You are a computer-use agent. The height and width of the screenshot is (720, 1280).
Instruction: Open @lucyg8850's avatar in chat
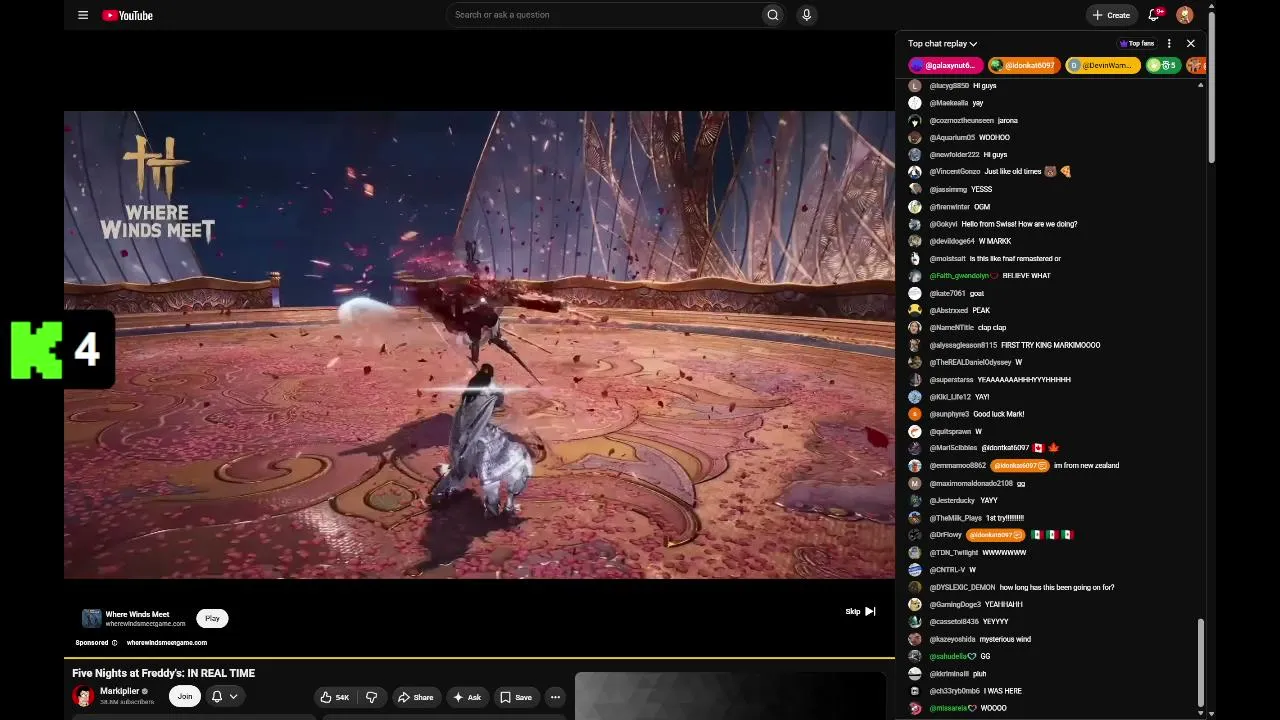tap(914, 86)
